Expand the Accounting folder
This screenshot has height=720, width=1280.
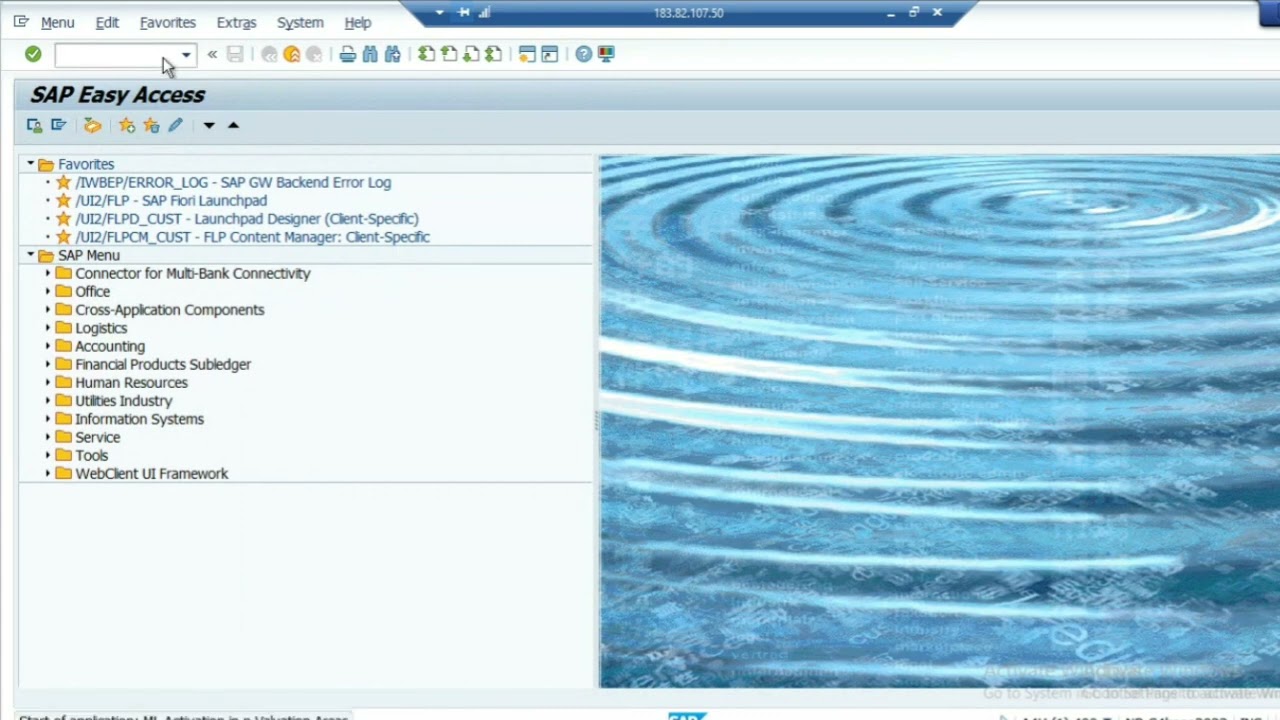[47, 346]
